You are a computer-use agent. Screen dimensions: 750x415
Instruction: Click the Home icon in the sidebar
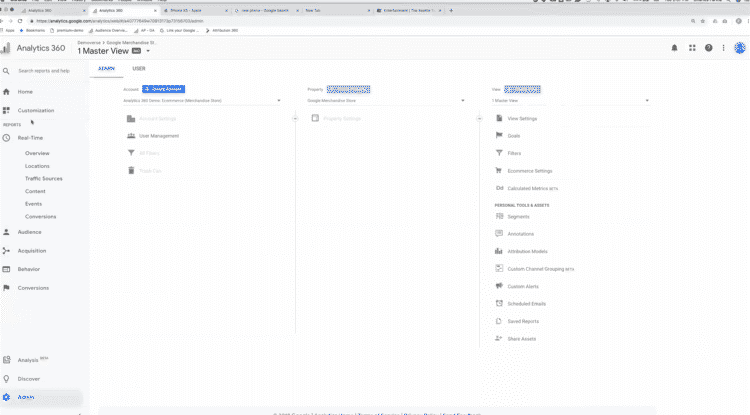[x=6, y=92]
